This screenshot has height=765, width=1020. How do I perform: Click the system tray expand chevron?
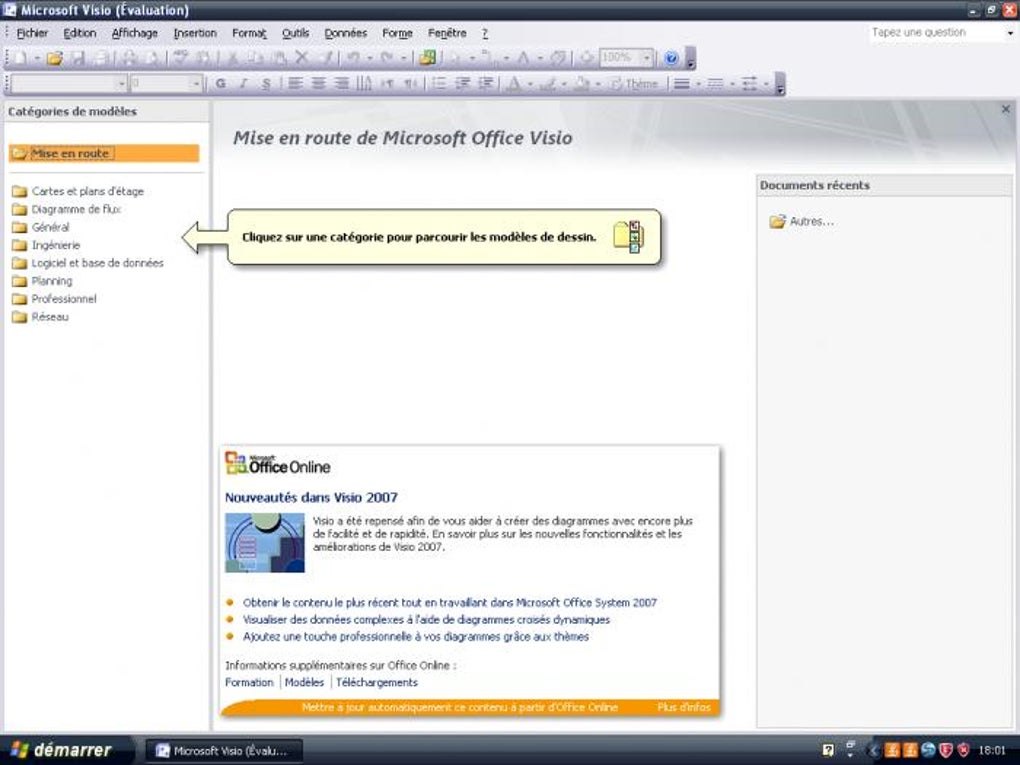coord(874,751)
